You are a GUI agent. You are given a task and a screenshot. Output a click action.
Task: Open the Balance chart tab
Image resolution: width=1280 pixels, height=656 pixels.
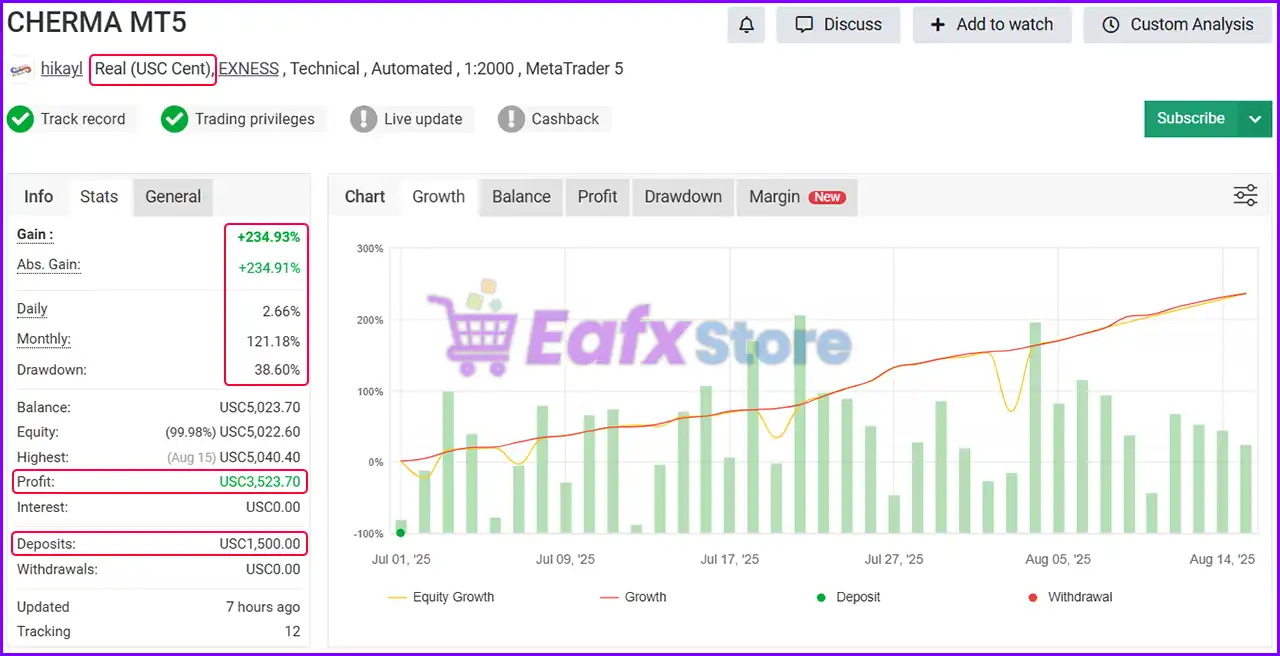pos(521,197)
